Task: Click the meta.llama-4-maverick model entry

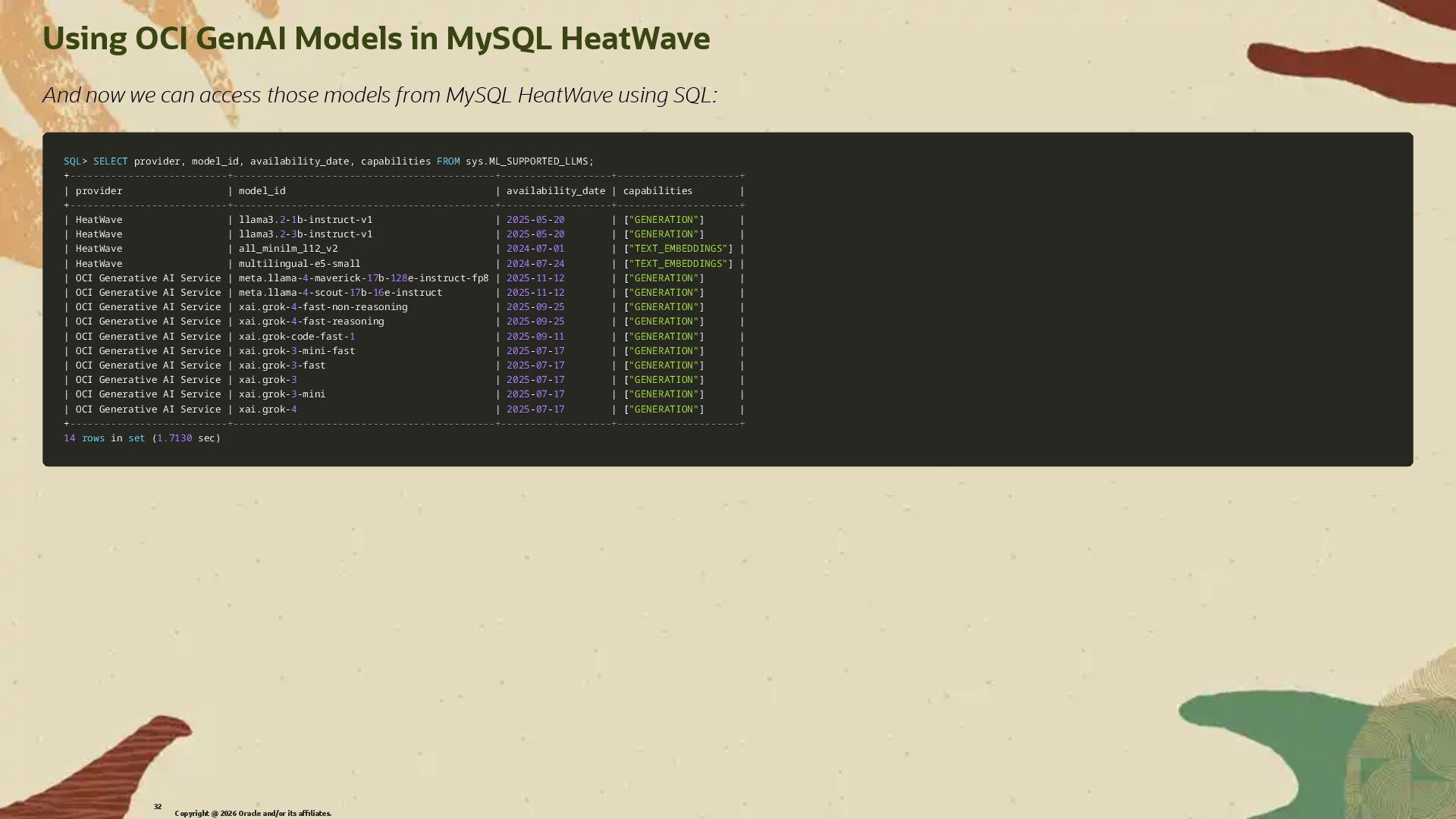Action: click(363, 278)
